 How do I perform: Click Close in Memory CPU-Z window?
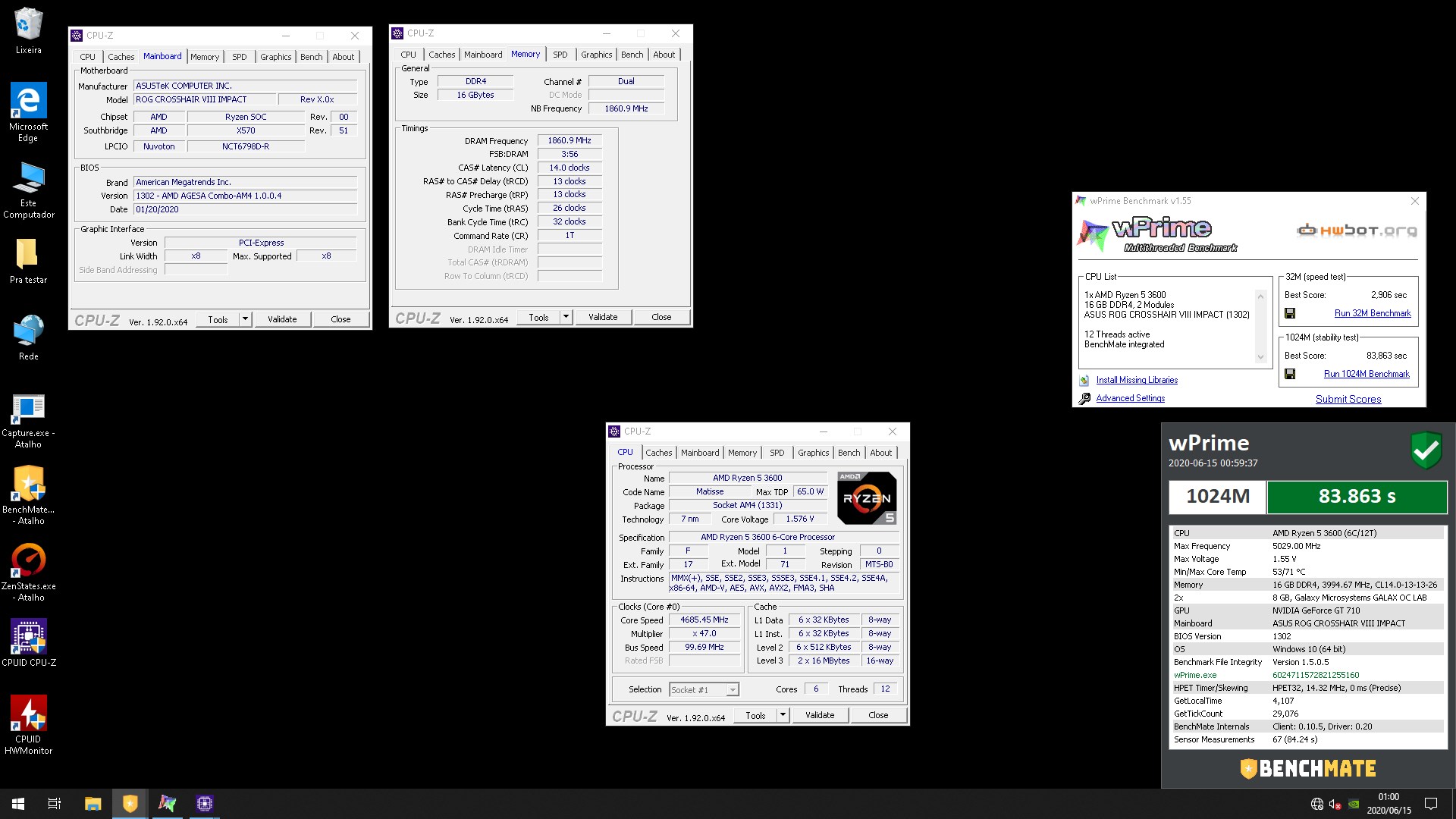click(x=661, y=317)
